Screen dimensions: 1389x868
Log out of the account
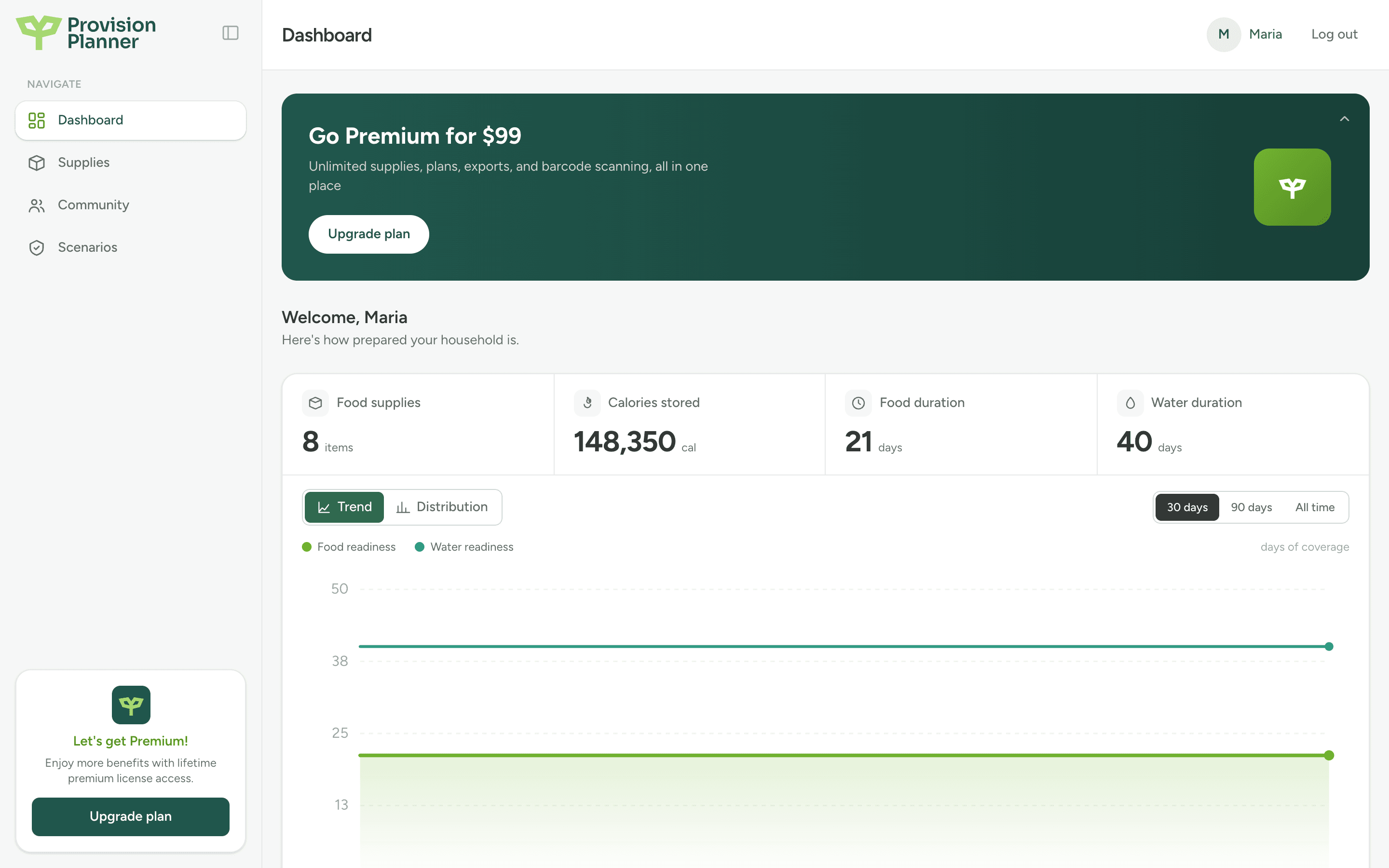[1334, 34]
